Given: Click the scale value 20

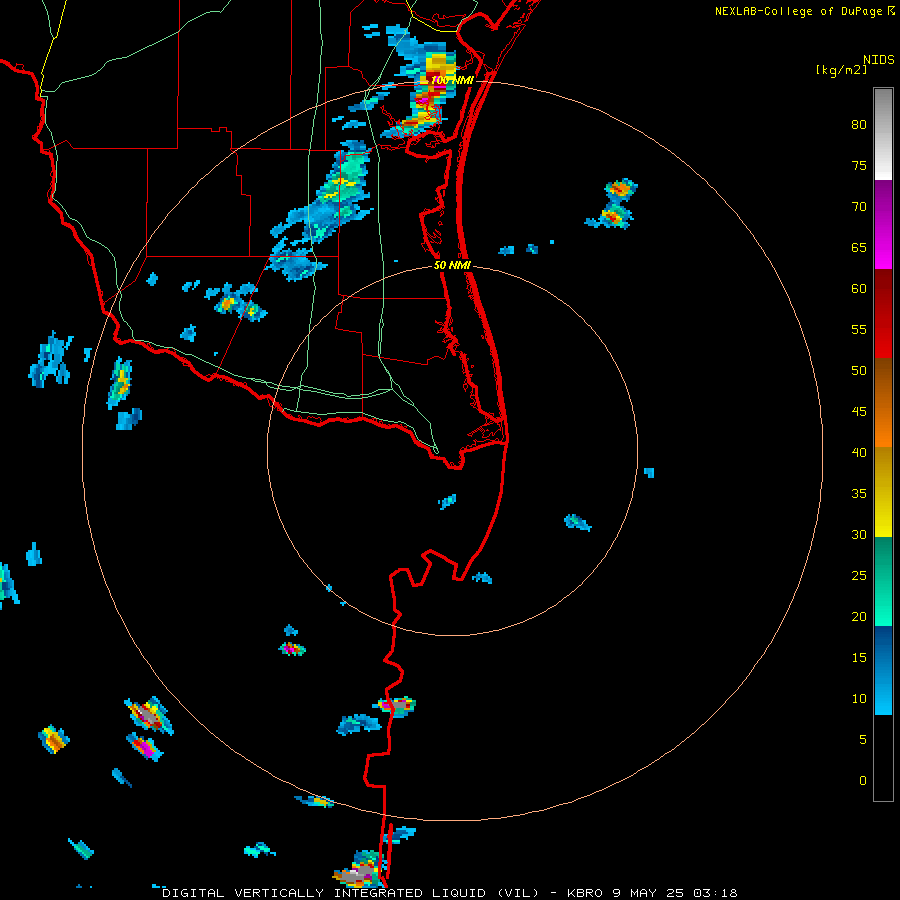Looking at the screenshot, I should pos(859,617).
